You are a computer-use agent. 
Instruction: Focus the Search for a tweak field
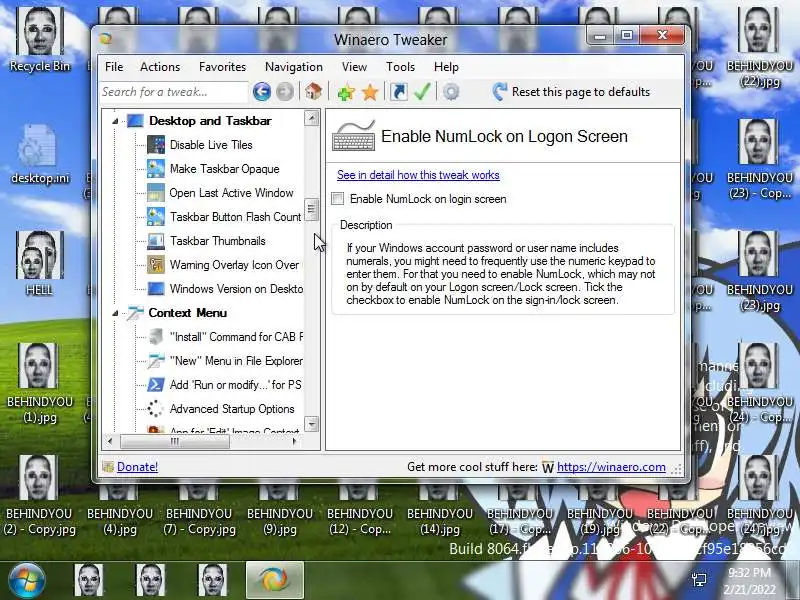[174, 92]
